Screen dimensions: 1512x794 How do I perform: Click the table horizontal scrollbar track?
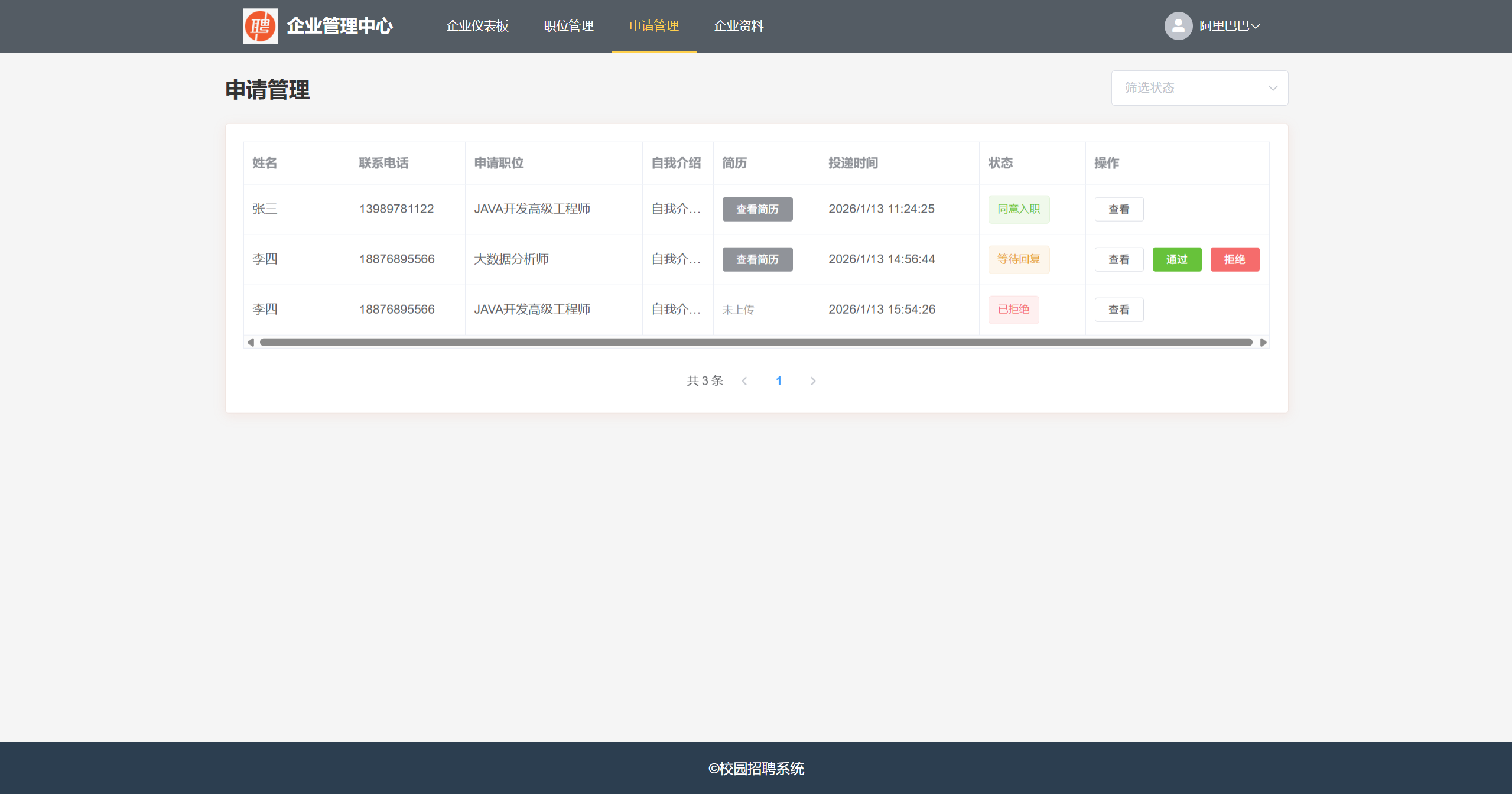tap(756, 342)
